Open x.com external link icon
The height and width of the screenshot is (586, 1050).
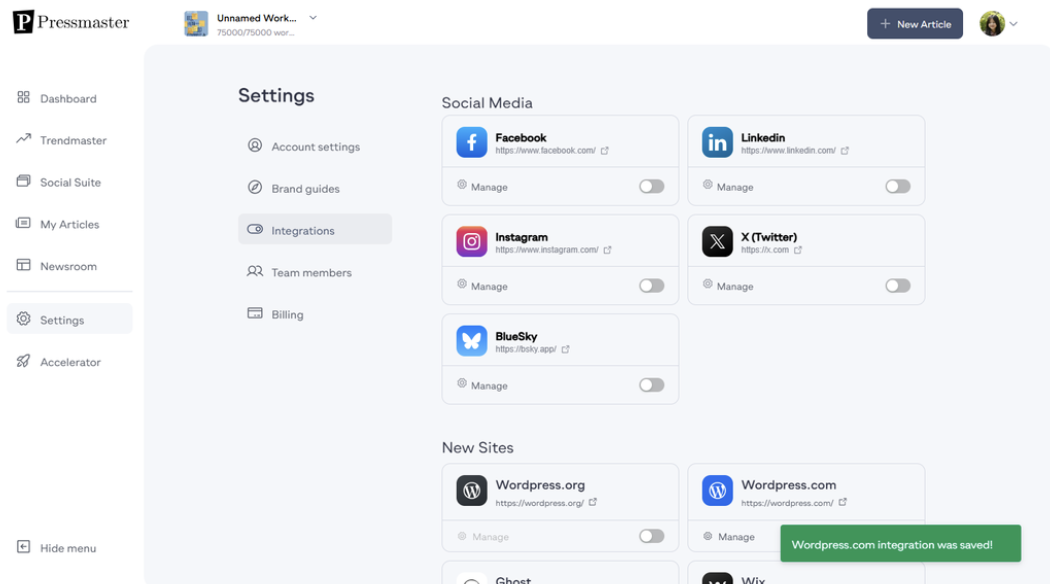pyautogui.click(x=798, y=250)
